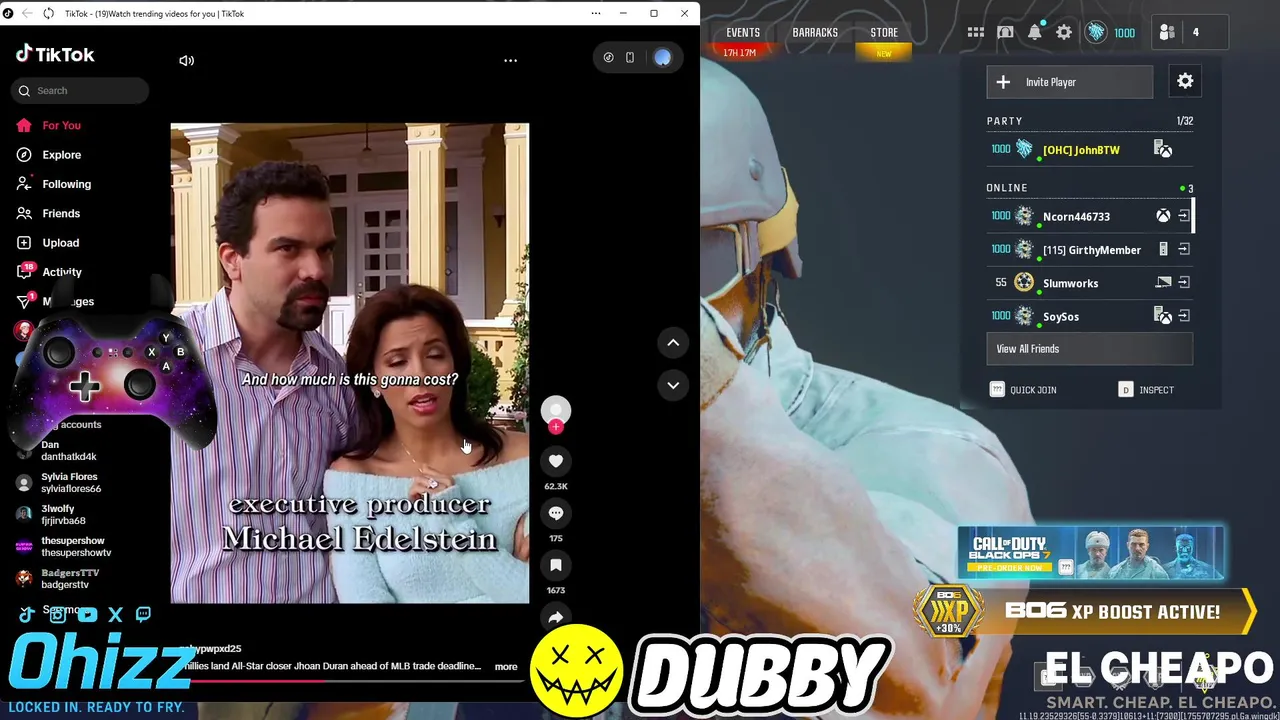Click Inspect at the panel bottom
The height and width of the screenshot is (720, 1280).
coord(1146,390)
